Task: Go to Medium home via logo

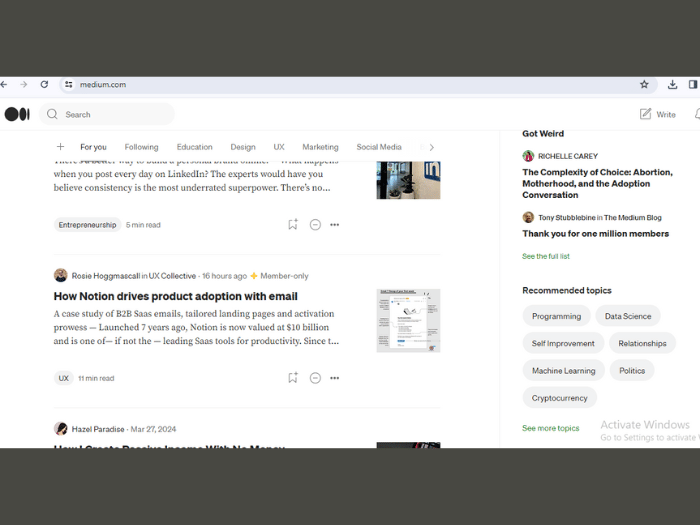Action: [17, 114]
